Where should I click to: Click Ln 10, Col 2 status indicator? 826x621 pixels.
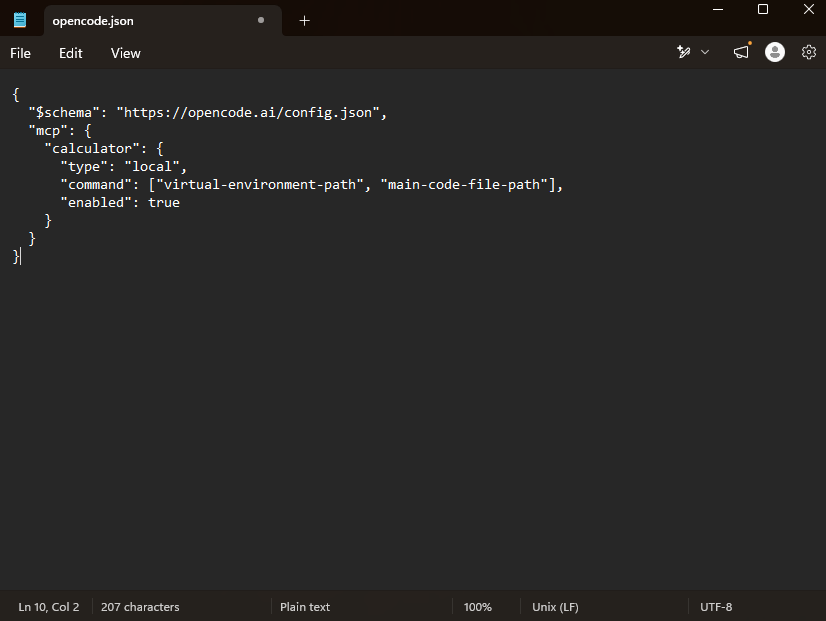[x=48, y=607]
